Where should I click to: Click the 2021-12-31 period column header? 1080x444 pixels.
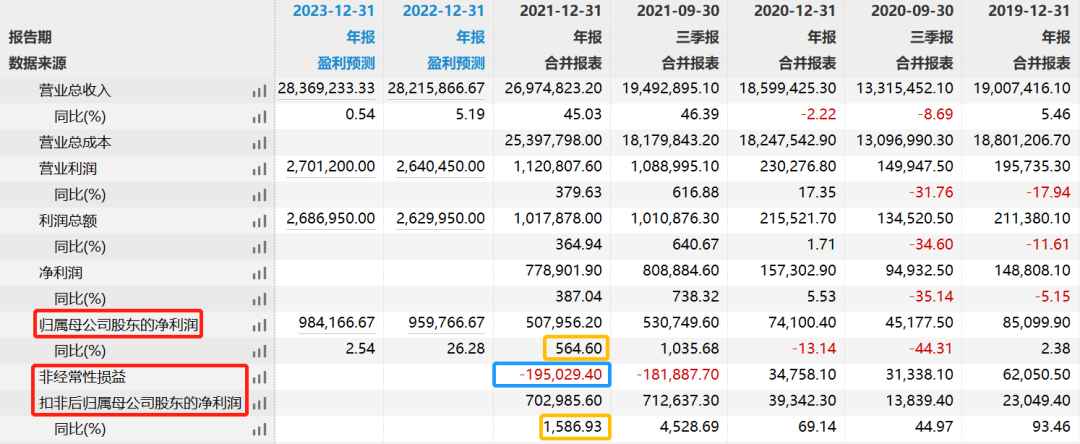(560, 11)
